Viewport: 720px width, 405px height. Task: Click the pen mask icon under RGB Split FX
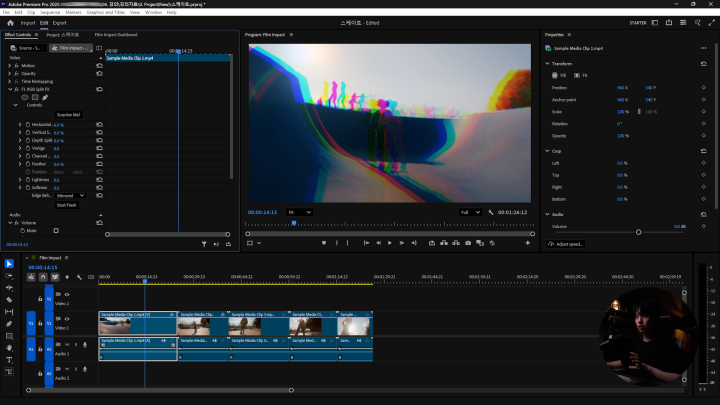(45, 97)
